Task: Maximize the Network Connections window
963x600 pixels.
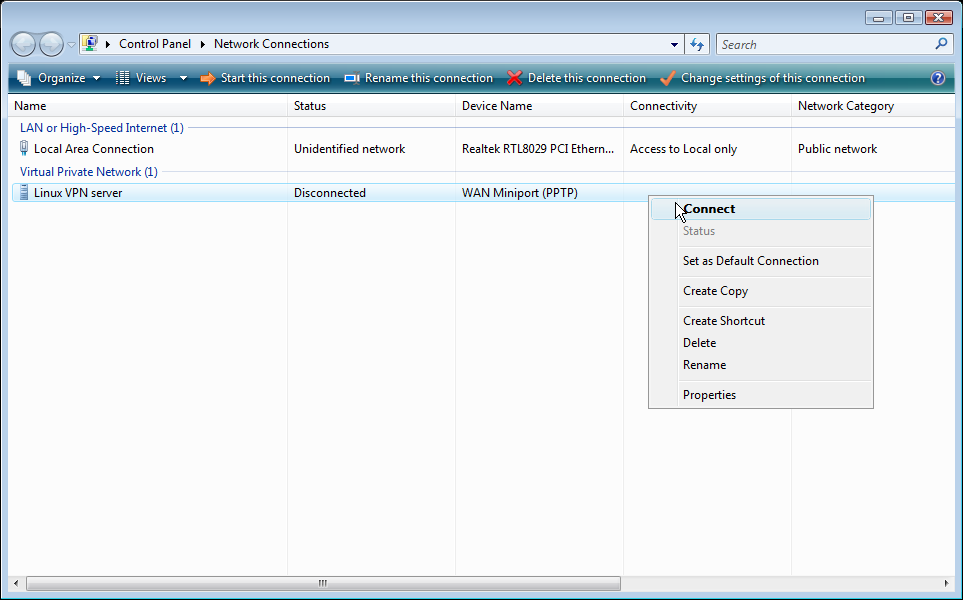Action: point(908,18)
